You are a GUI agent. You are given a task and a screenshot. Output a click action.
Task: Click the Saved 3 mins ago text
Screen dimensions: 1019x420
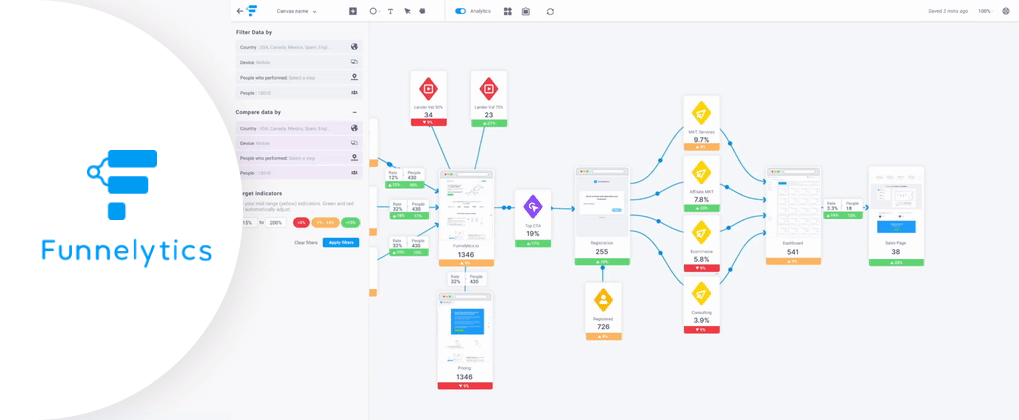click(948, 11)
